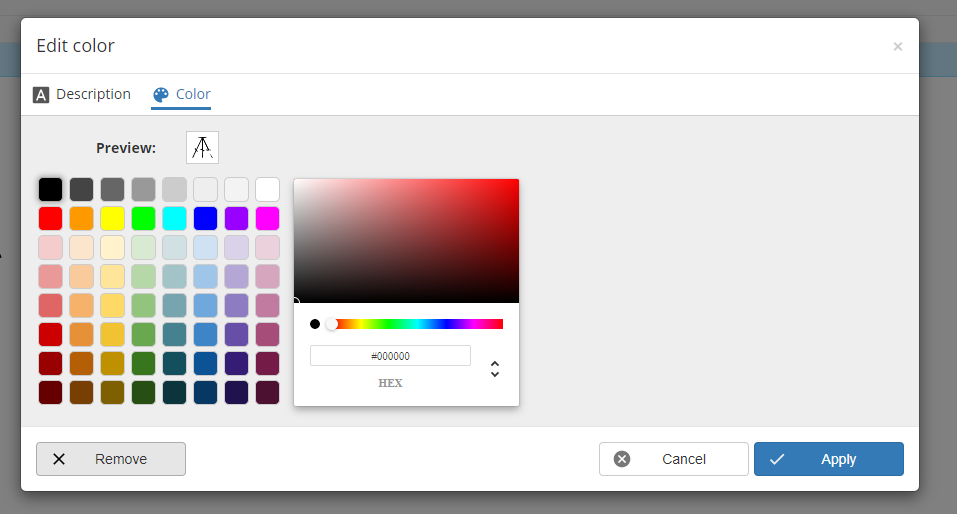Image resolution: width=957 pixels, height=514 pixels.
Task: Edit the #000000 hex input field
Action: click(390, 356)
